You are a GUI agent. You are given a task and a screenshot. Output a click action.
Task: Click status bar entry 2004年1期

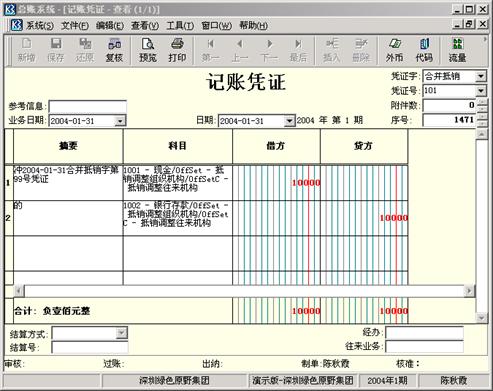[387, 380]
